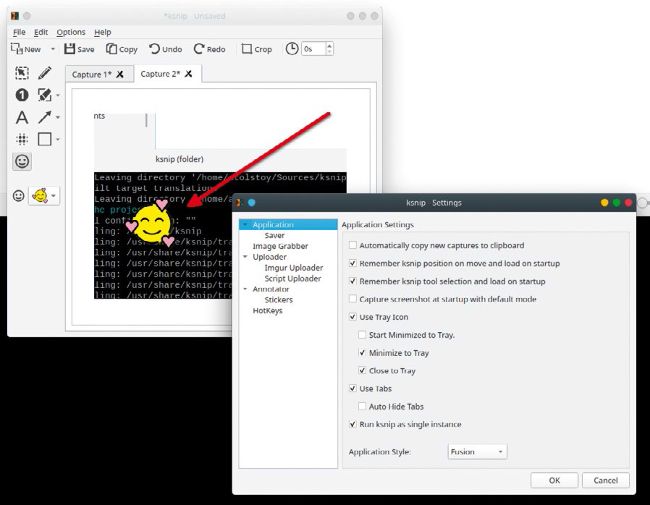Image resolution: width=650 pixels, height=505 pixels.
Task: Open the Edit menu
Action: [x=41, y=32]
